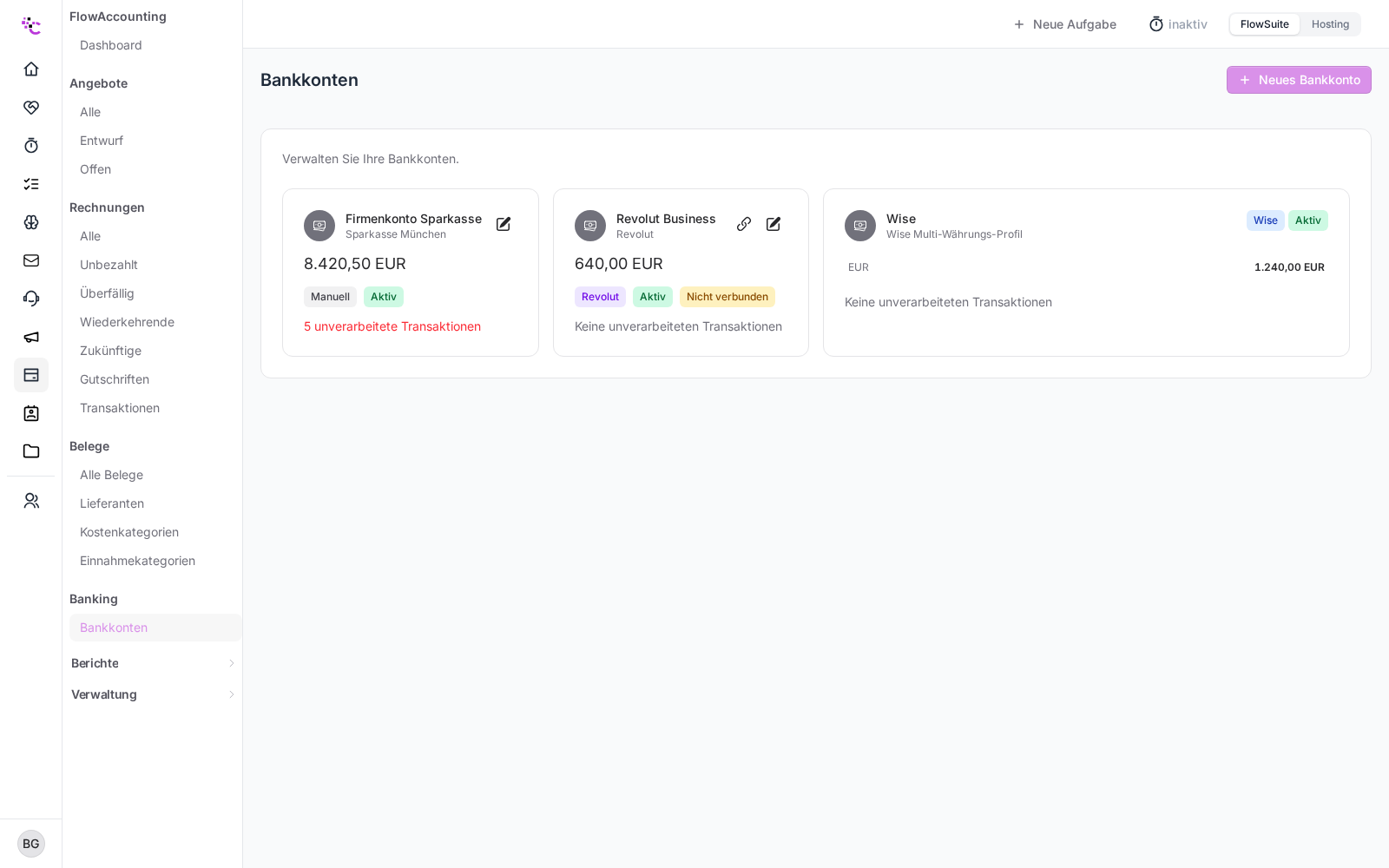The image size is (1389, 868).
Task: Toggle the inaktiv timer status
Action: [x=1178, y=24]
